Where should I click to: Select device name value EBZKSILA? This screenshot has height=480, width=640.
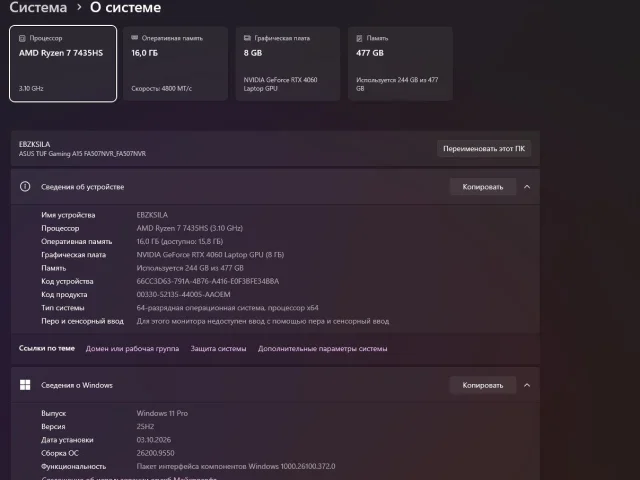click(152, 215)
